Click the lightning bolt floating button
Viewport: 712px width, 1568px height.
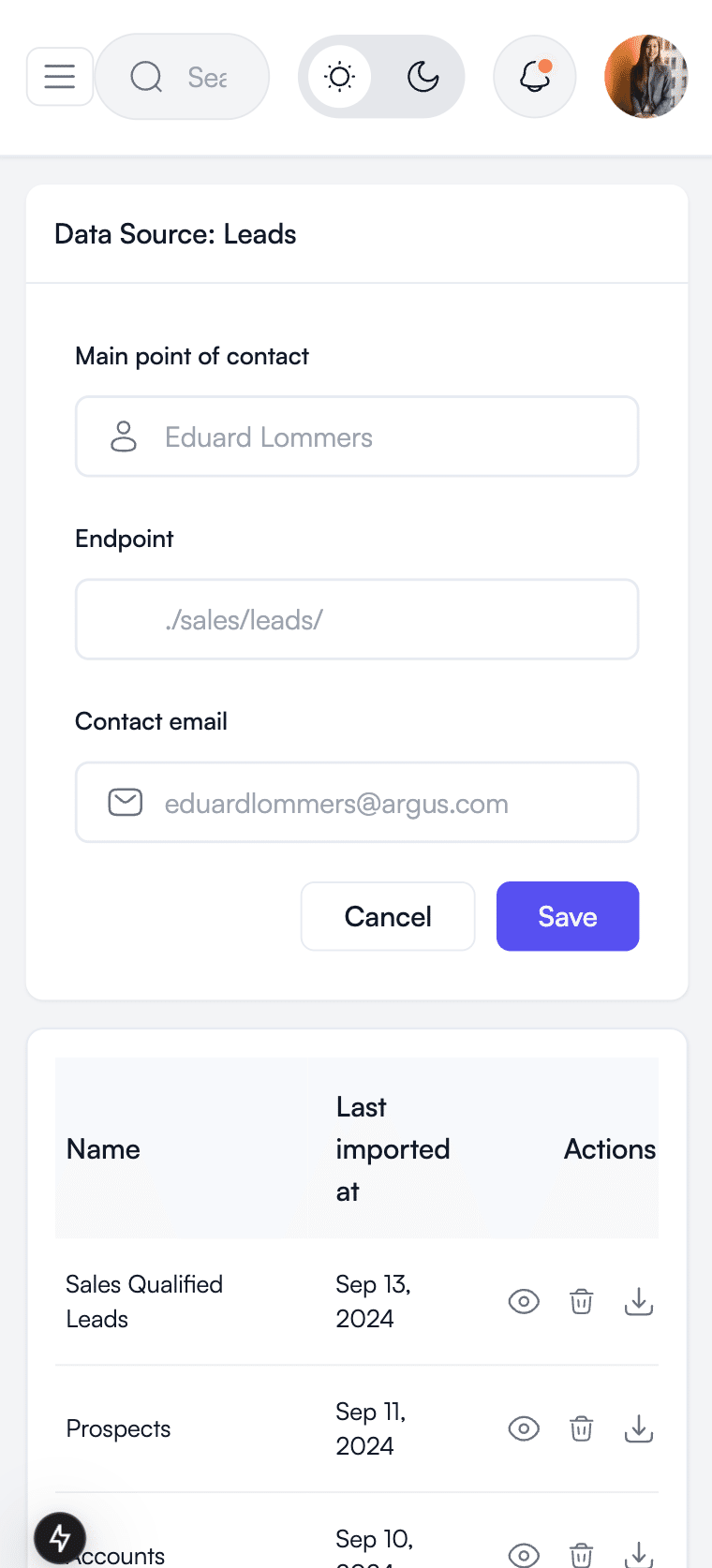pyautogui.click(x=60, y=1537)
